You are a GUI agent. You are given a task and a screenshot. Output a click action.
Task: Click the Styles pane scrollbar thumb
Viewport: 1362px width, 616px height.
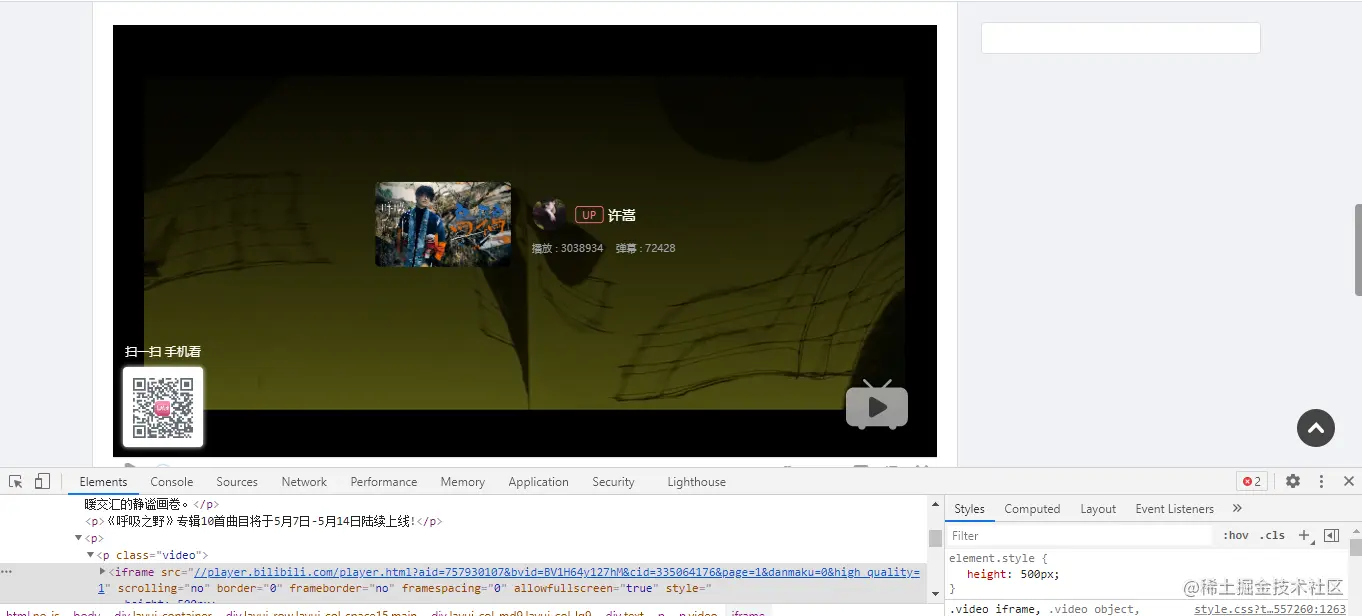pyautogui.click(x=1355, y=547)
